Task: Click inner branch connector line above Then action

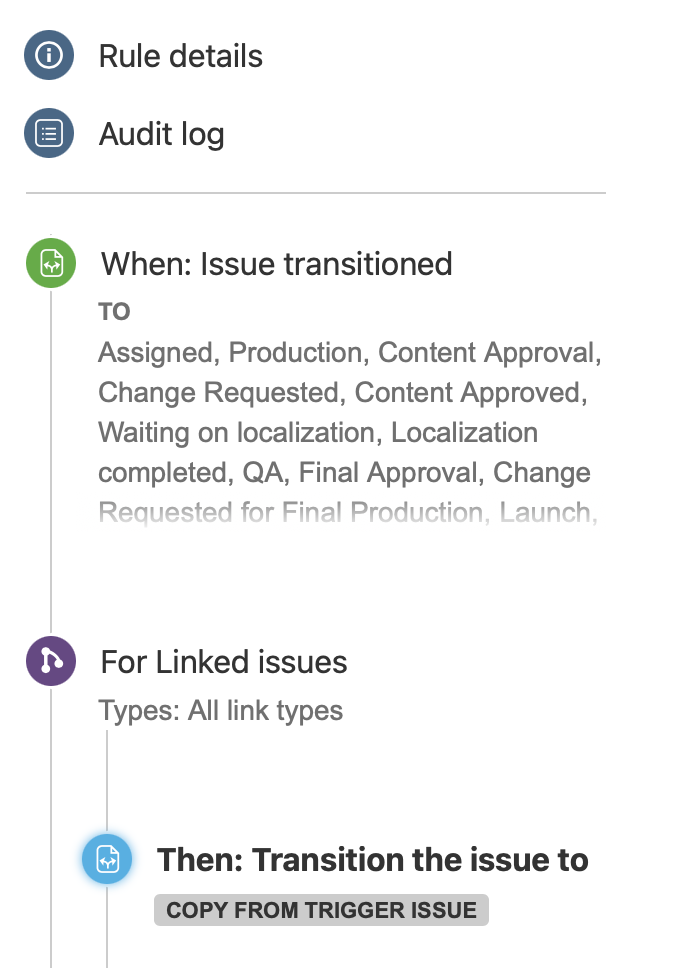Action: coord(107,780)
